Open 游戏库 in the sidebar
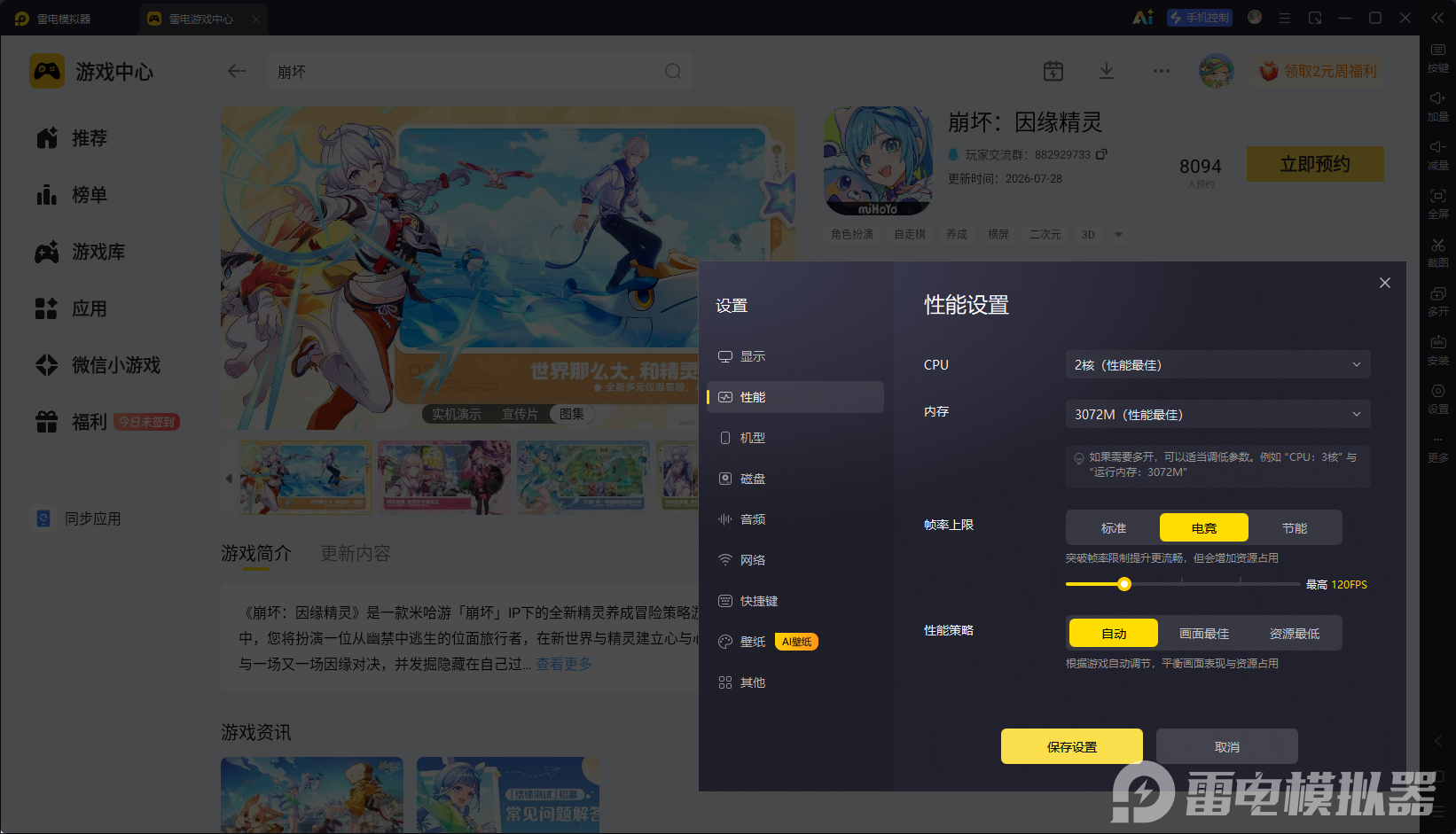The width and height of the screenshot is (1456, 834). tap(82, 252)
